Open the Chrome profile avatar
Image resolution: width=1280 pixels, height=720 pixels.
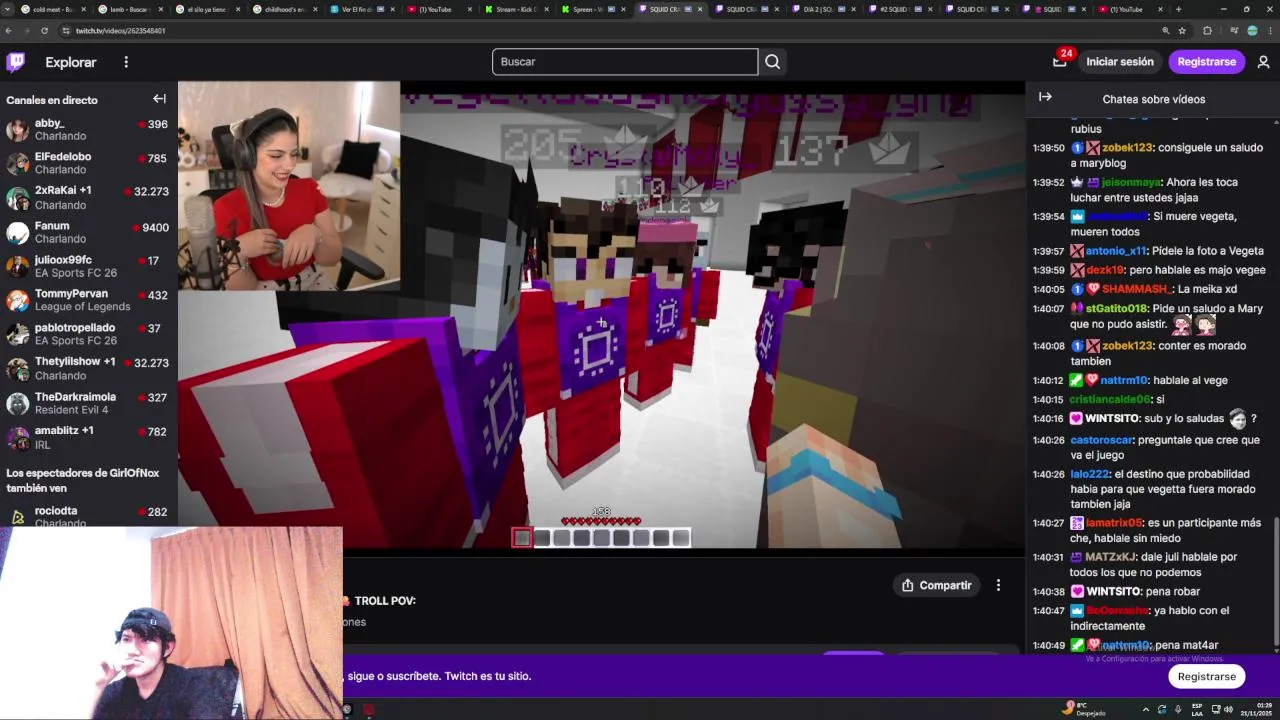1252,31
